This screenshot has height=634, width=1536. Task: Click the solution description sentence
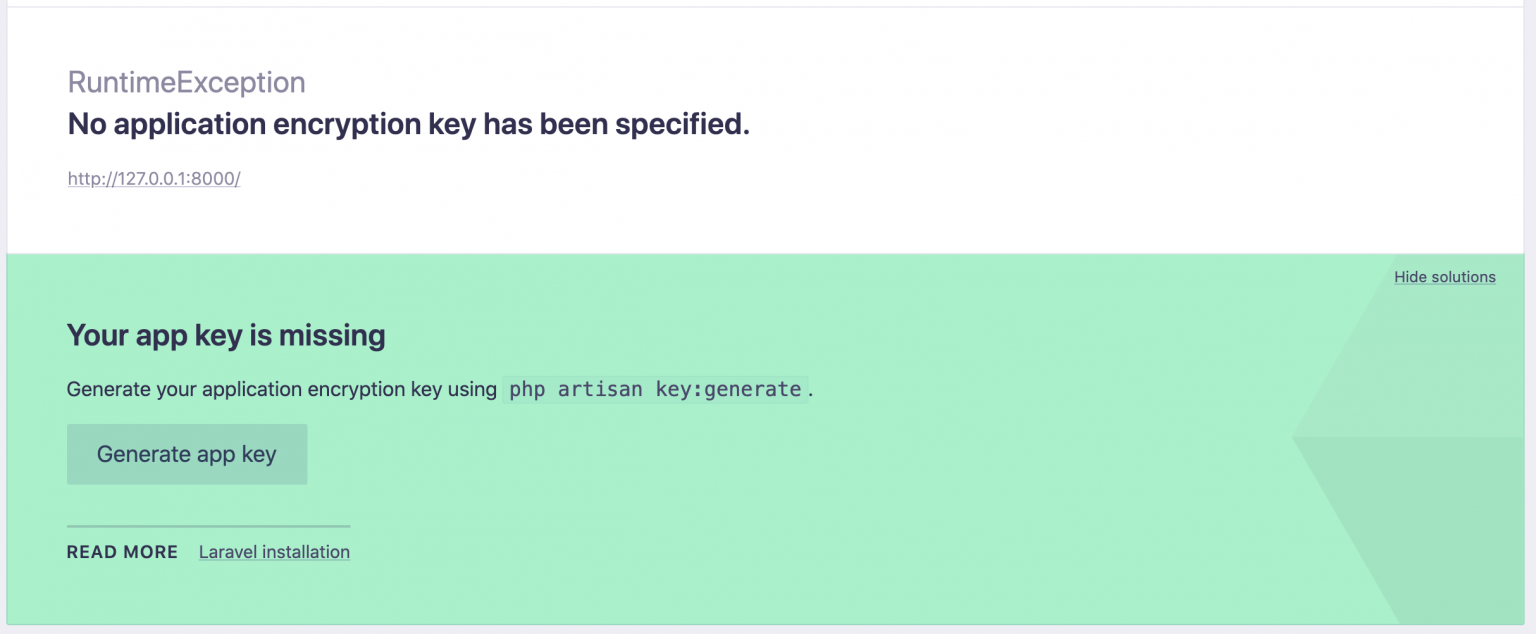click(280, 389)
